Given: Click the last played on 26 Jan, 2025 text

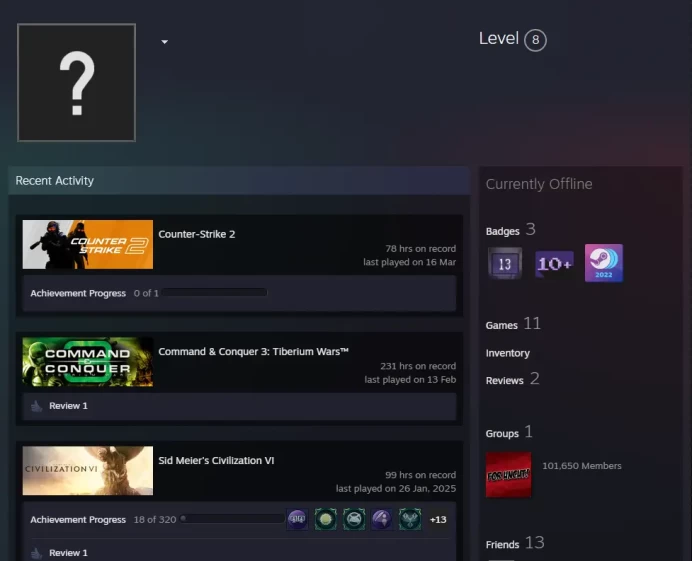Looking at the screenshot, I should pyautogui.click(x=396, y=489).
